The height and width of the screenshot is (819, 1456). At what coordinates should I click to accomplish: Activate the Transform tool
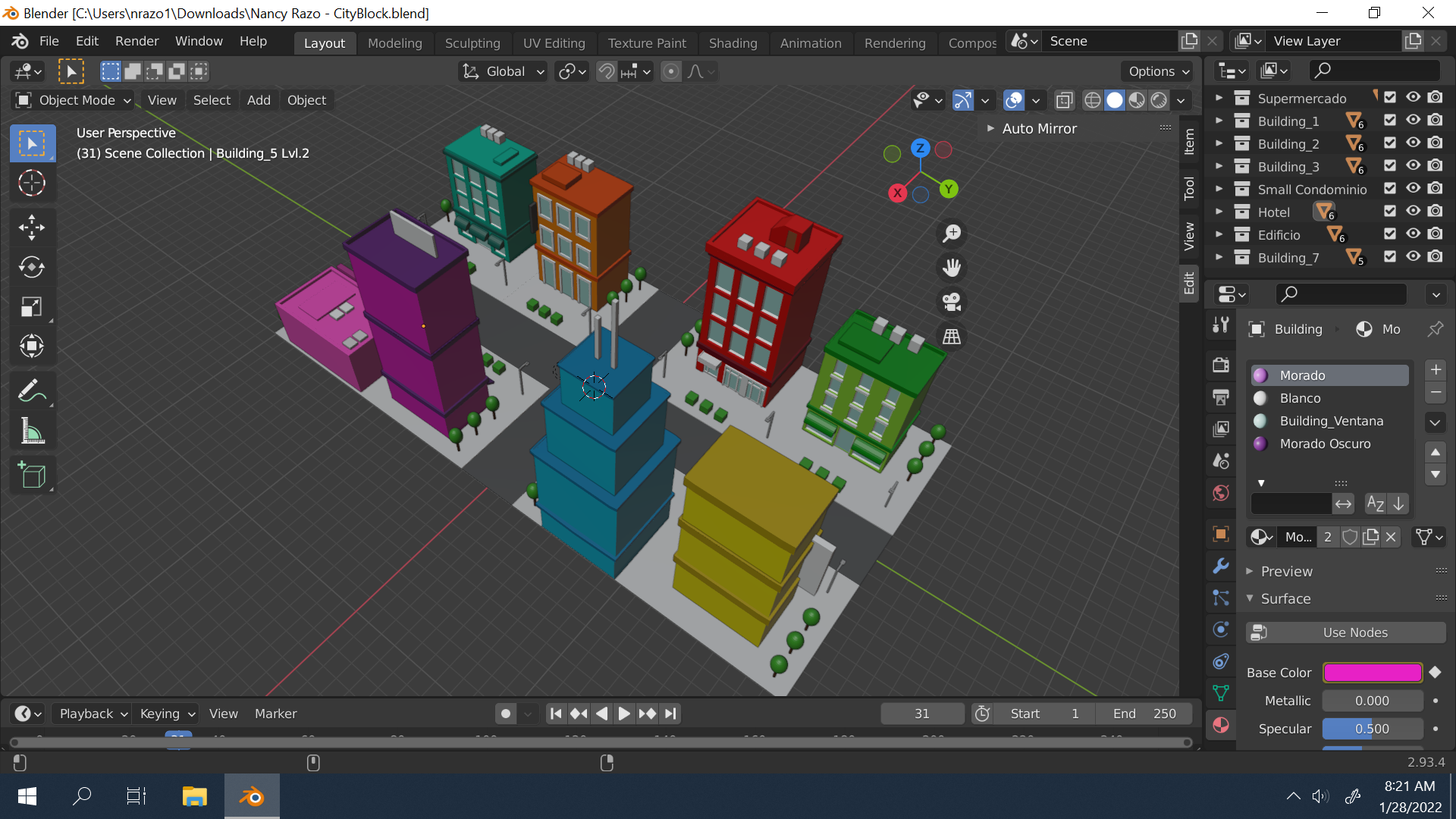[x=32, y=347]
